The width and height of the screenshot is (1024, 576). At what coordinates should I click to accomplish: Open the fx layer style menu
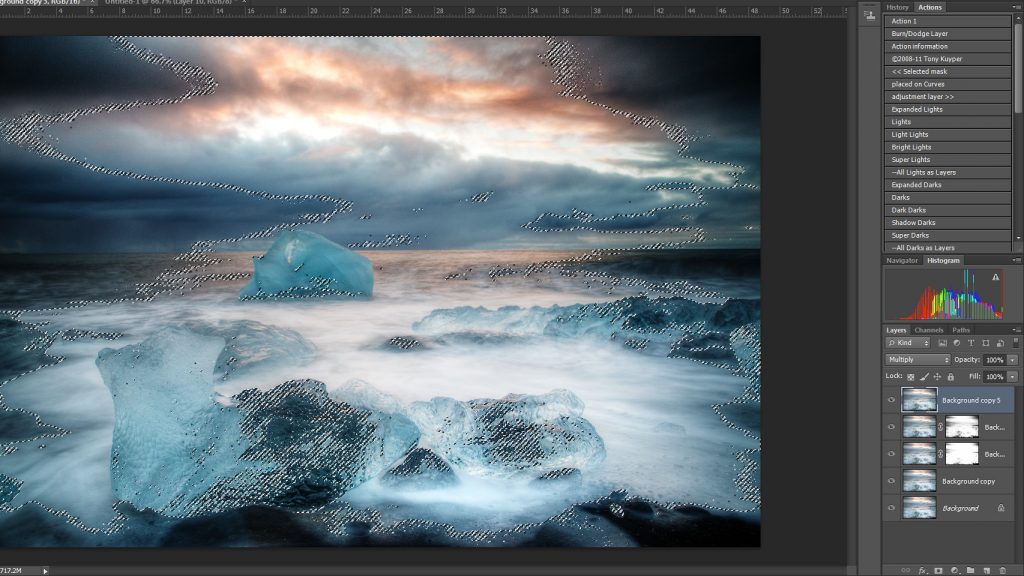click(x=923, y=570)
